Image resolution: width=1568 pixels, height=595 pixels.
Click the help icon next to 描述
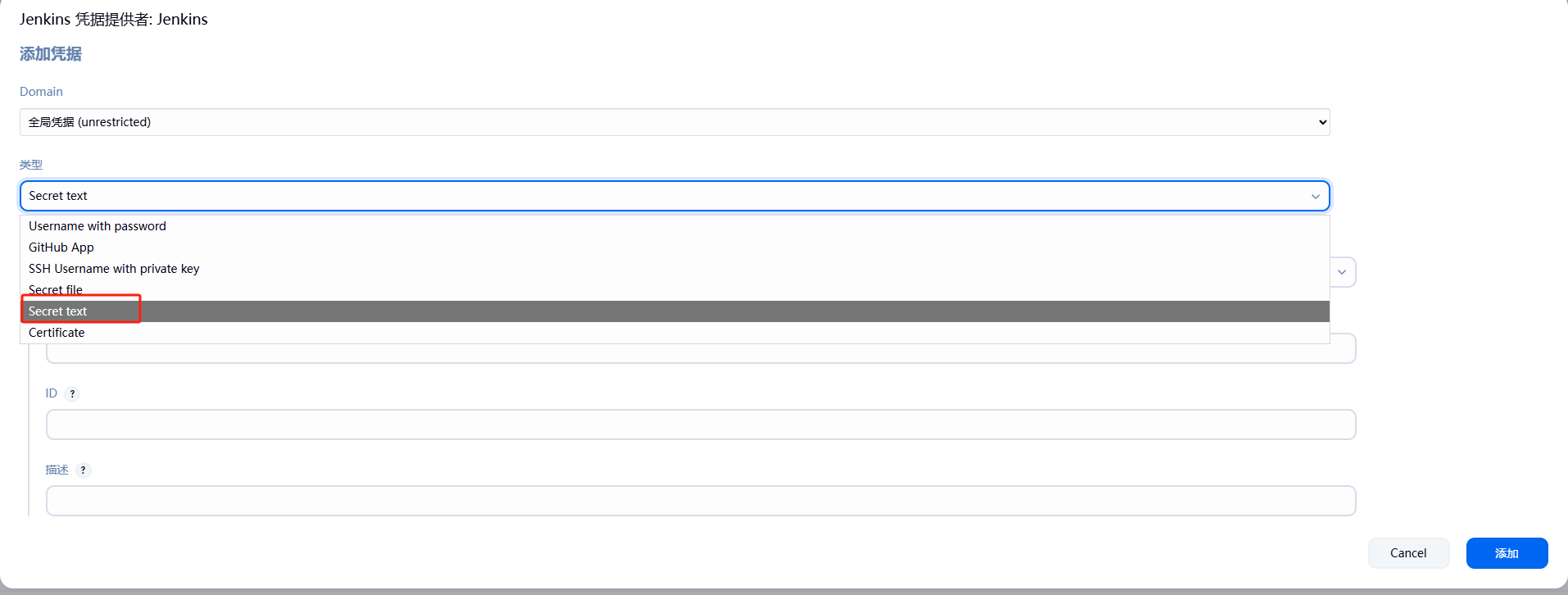point(83,470)
